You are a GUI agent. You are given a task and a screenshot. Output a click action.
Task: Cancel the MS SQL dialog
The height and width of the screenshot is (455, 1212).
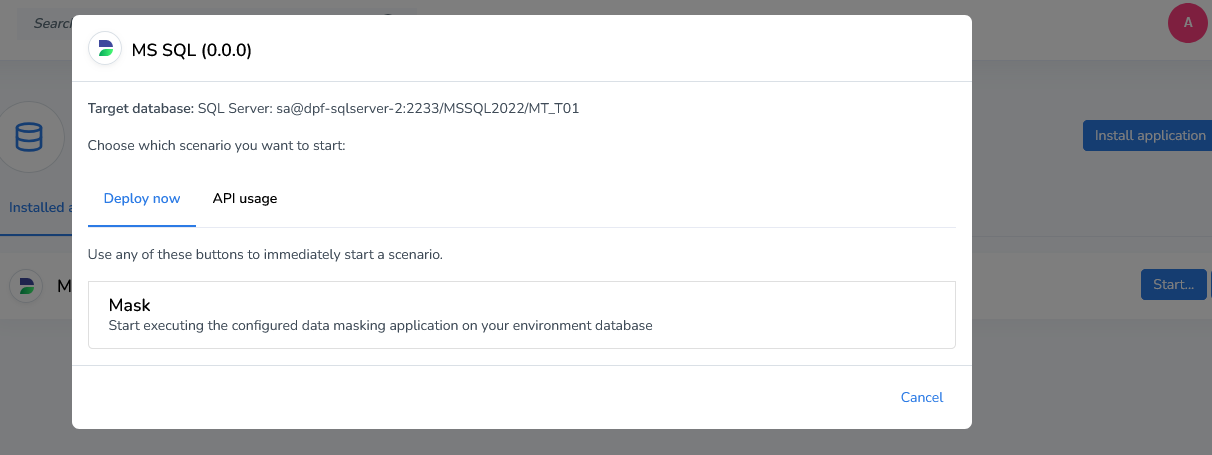coord(921,397)
